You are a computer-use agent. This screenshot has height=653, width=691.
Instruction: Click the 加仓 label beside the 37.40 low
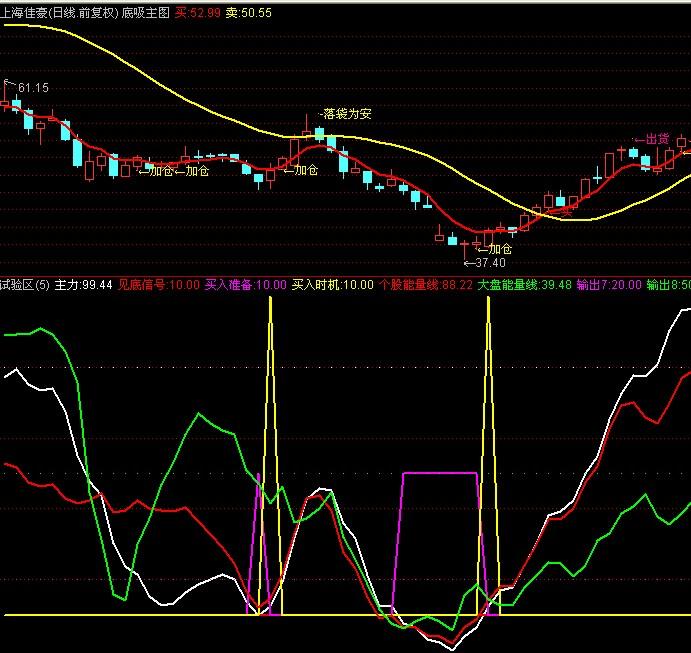pos(500,249)
